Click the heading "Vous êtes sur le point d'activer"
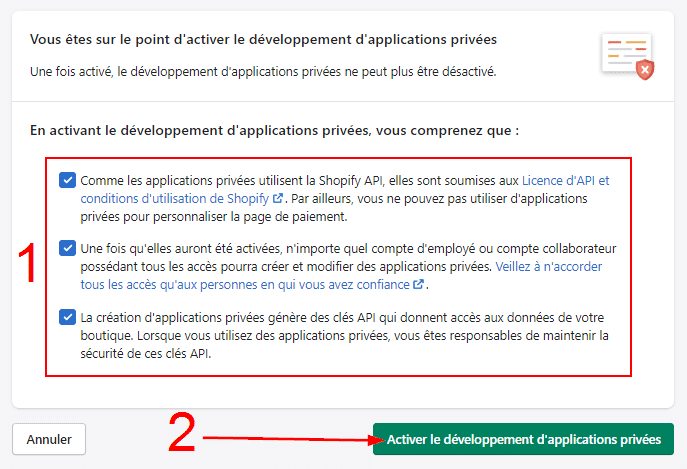 tap(264, 39)
